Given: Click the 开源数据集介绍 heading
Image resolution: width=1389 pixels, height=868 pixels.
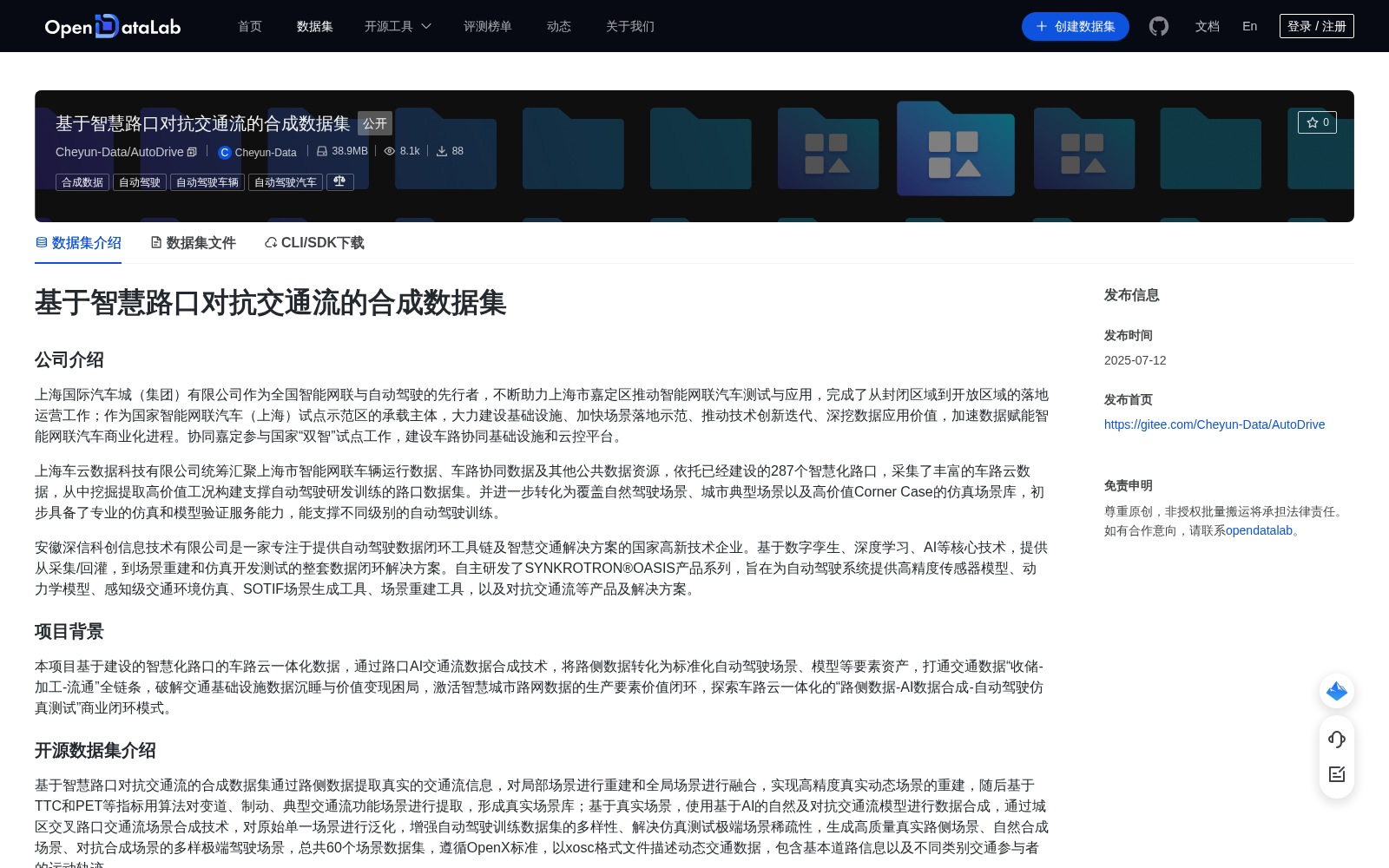Looking at the screenshot, I should click(95, 750).
